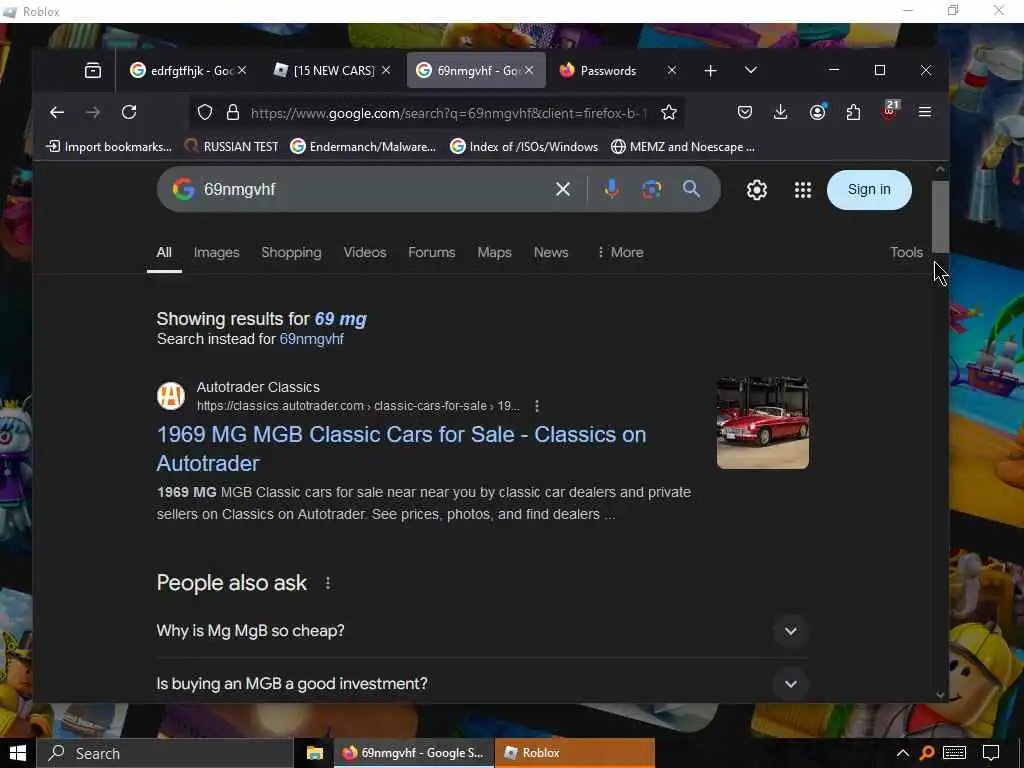List all tabs dropdown arrow

coord(750,70)
